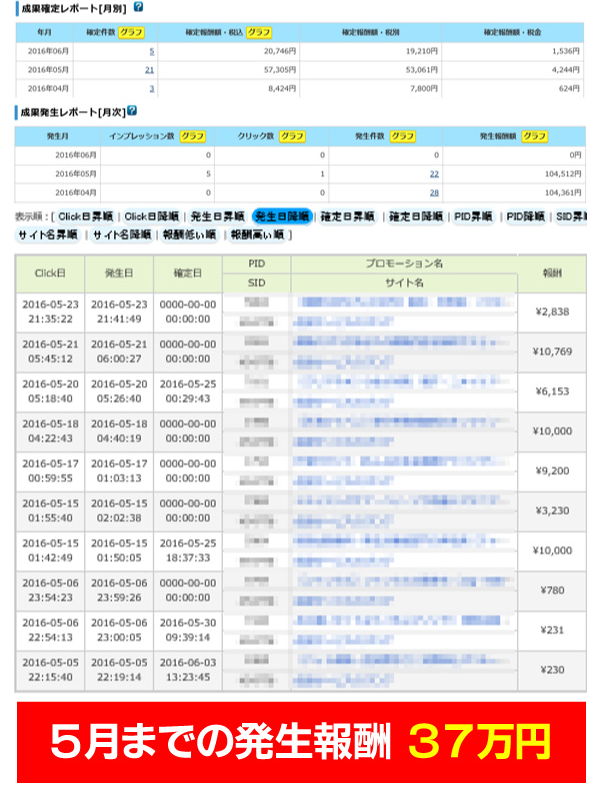The image size is (600, 785).
Task: Open help icon beside 成果確定レポート[月別]
Action: [x=138, y=7]
